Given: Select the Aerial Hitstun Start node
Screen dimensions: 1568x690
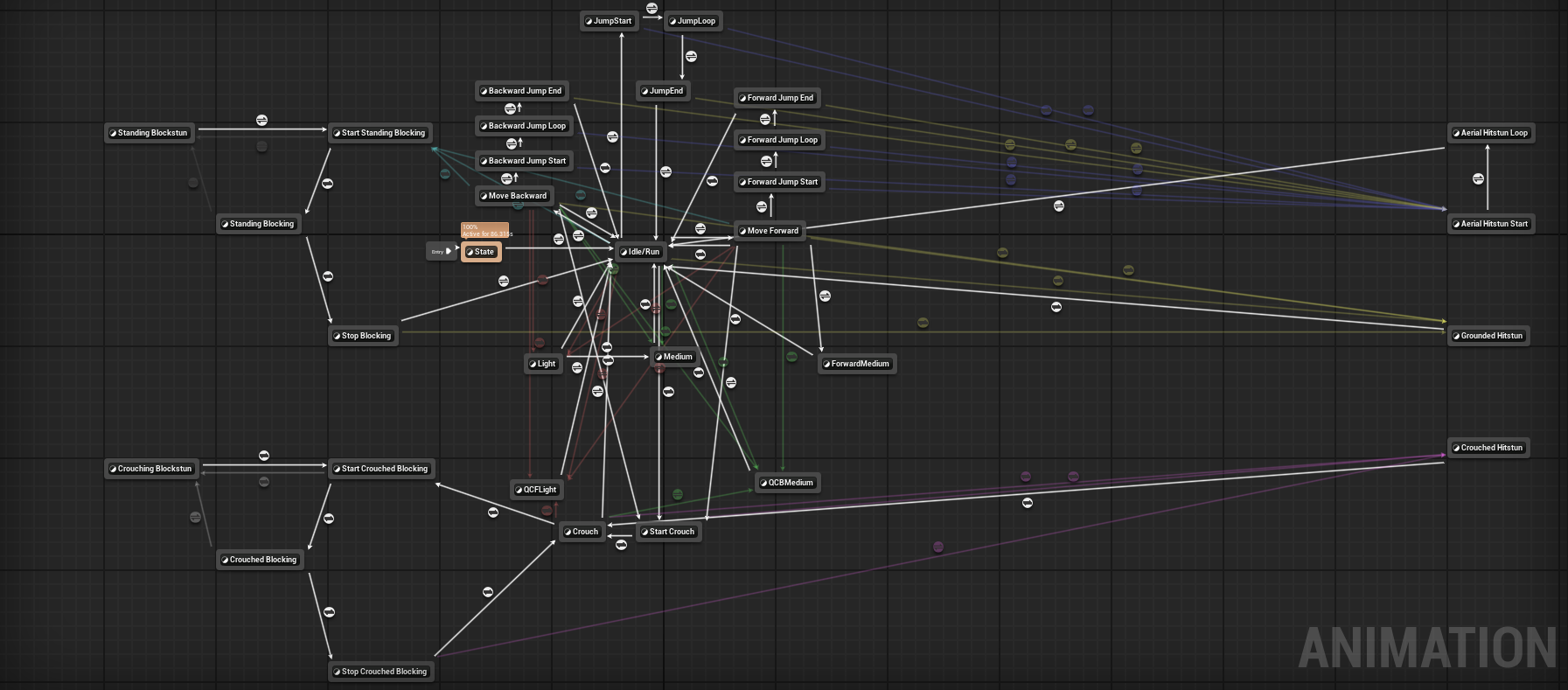Looking at the screenshot, I should point(1490,224).
